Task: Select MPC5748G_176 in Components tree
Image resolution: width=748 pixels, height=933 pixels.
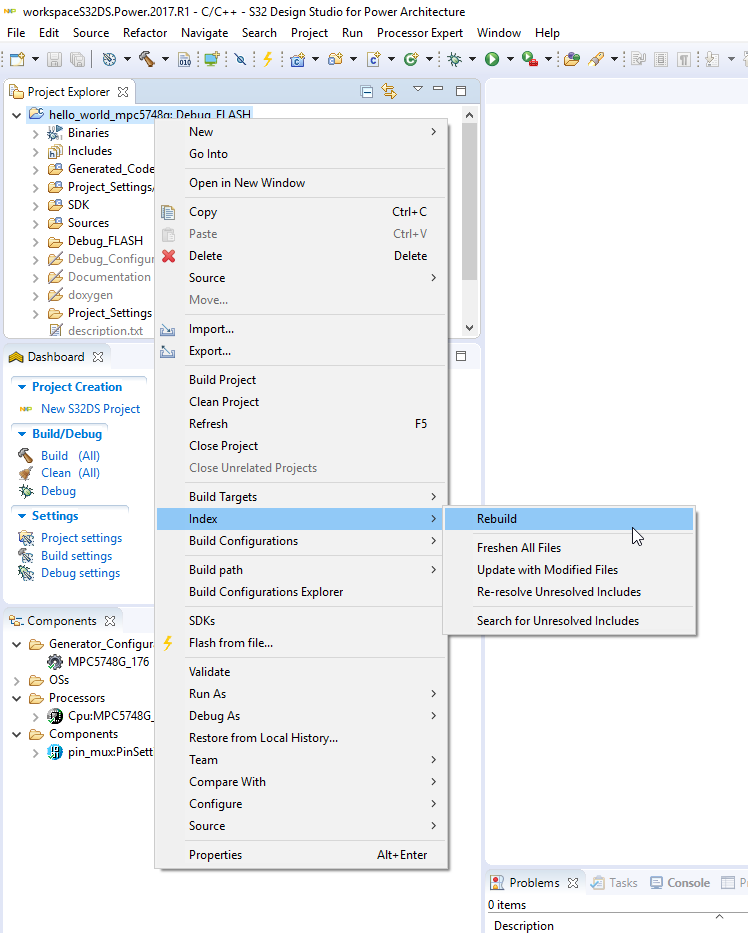Action: coord(108,662)
